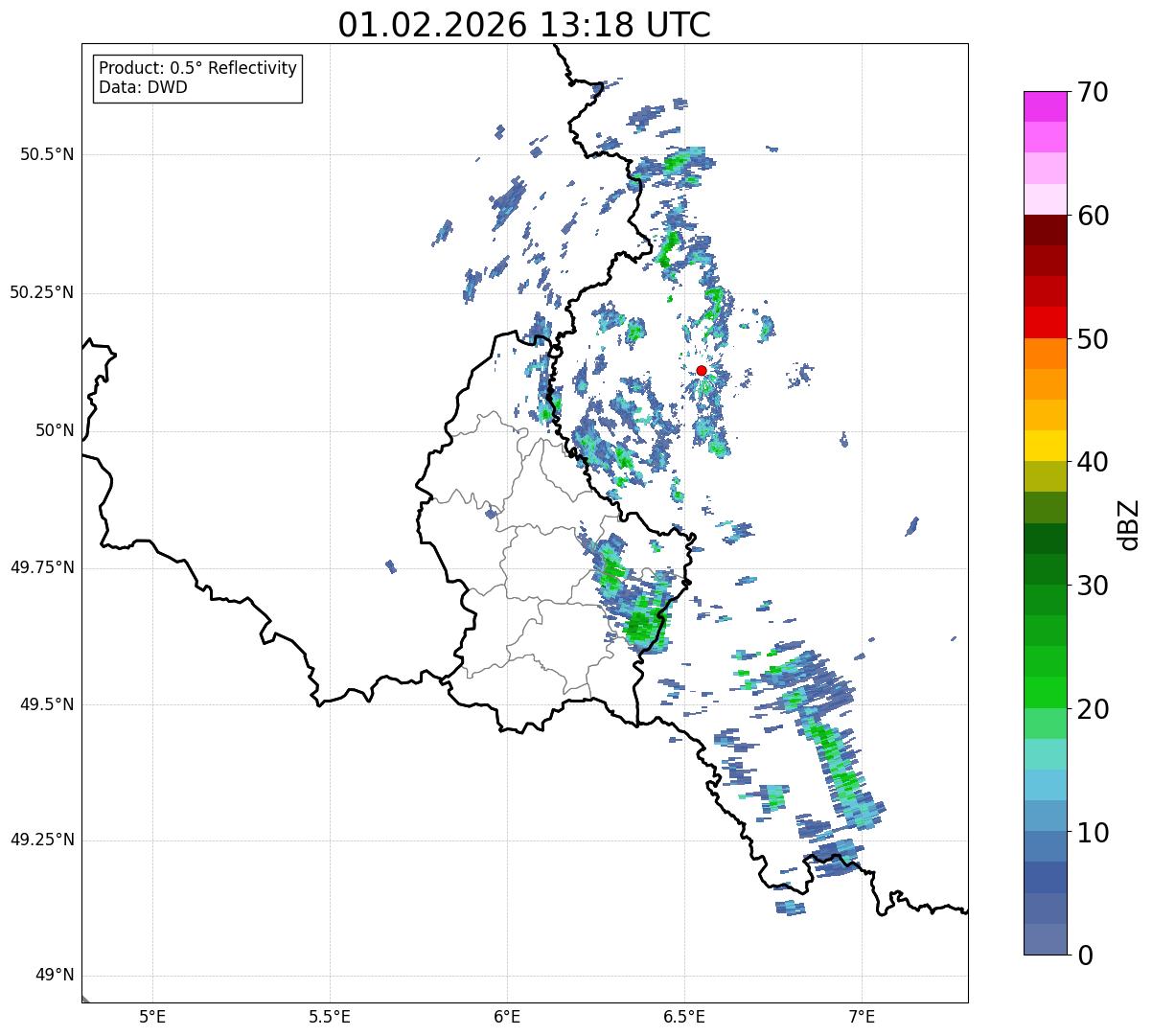The width and height of the screenshot is (1152, 1036).
Task: Click the 49.5°N latitude label
Action: coord(47,704)
